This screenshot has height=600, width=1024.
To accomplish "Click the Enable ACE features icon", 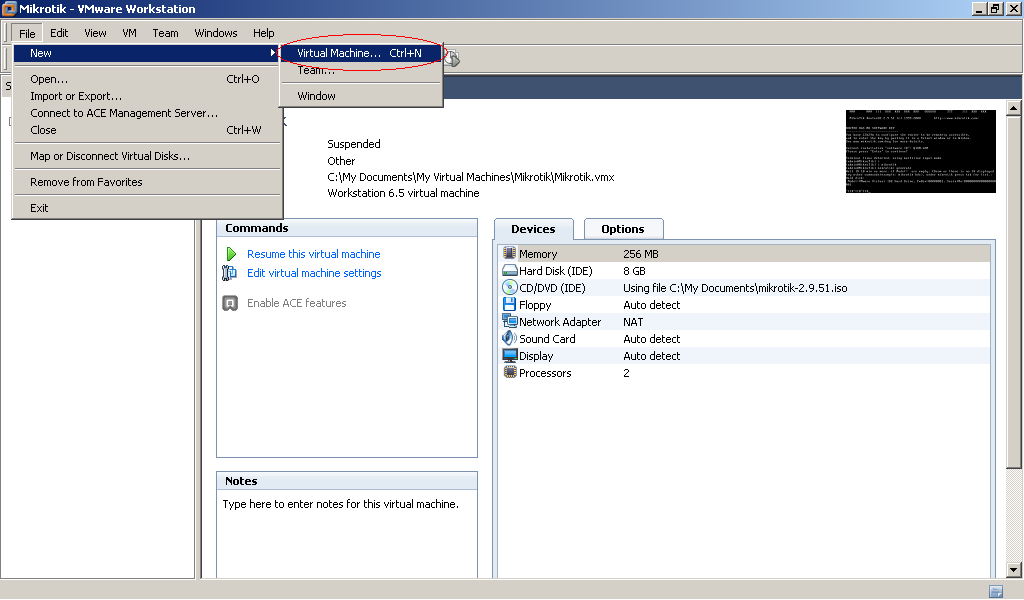I will [230, 303].
